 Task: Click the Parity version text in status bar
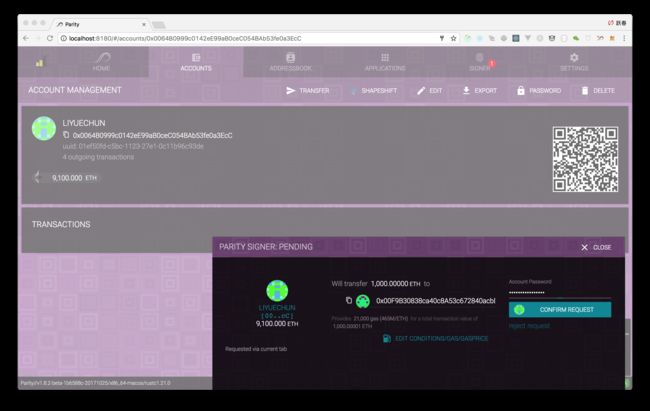[x=95, y=383]
